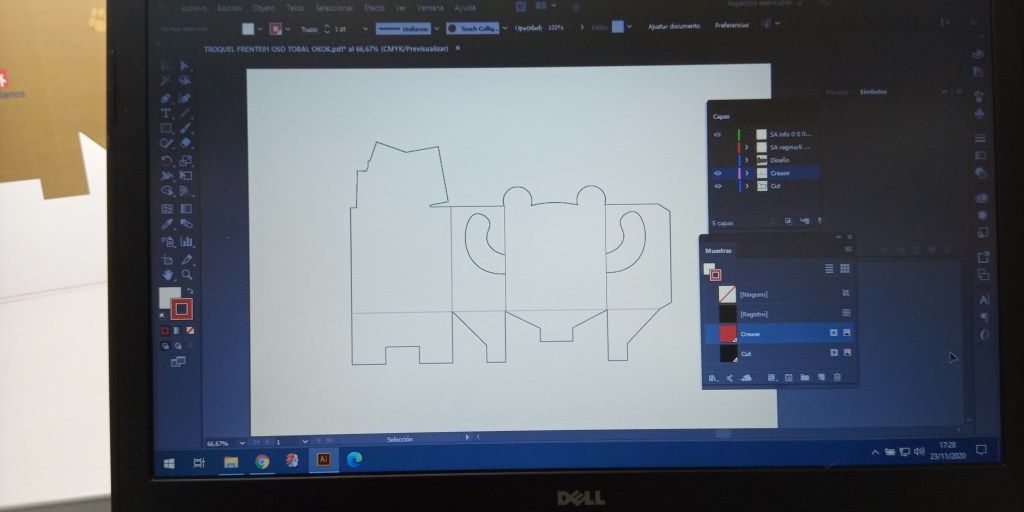Expand the SA regmark layer

[748, 147]
